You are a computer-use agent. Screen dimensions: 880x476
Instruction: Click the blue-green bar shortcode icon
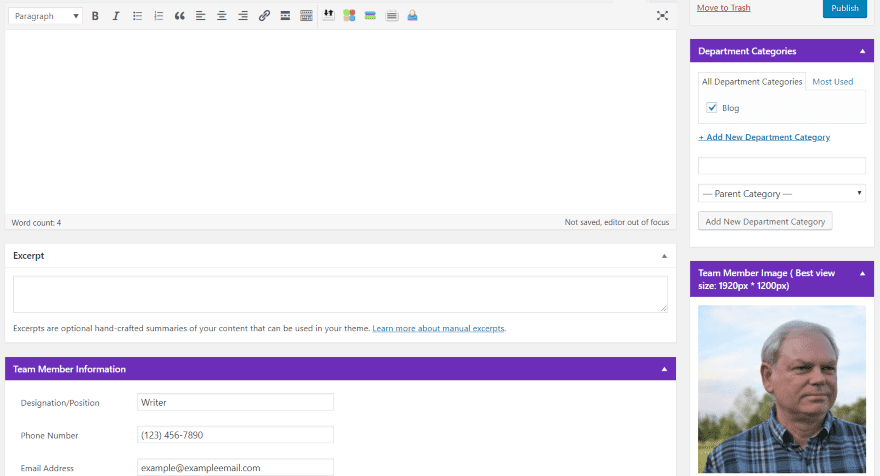coord(370,16)
